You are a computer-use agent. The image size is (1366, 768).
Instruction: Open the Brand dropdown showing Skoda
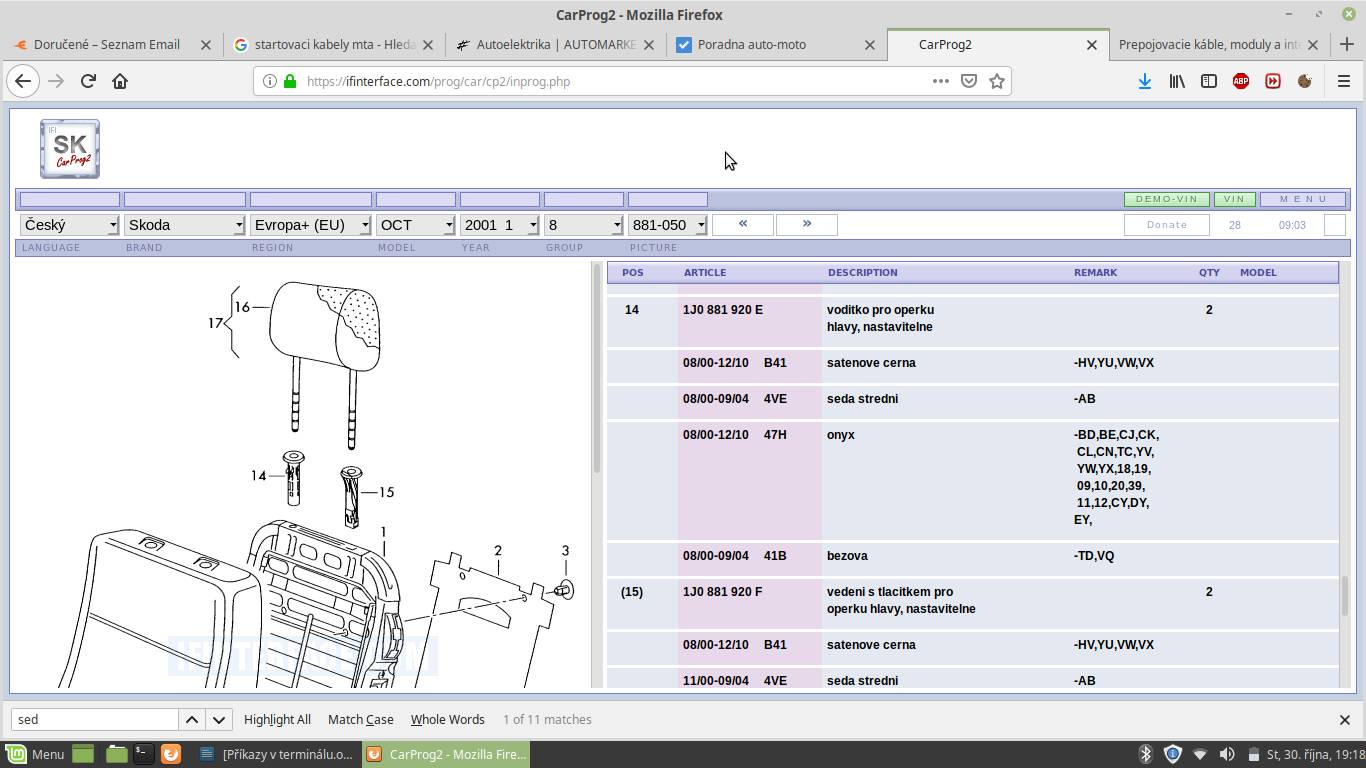click(185, 225)
